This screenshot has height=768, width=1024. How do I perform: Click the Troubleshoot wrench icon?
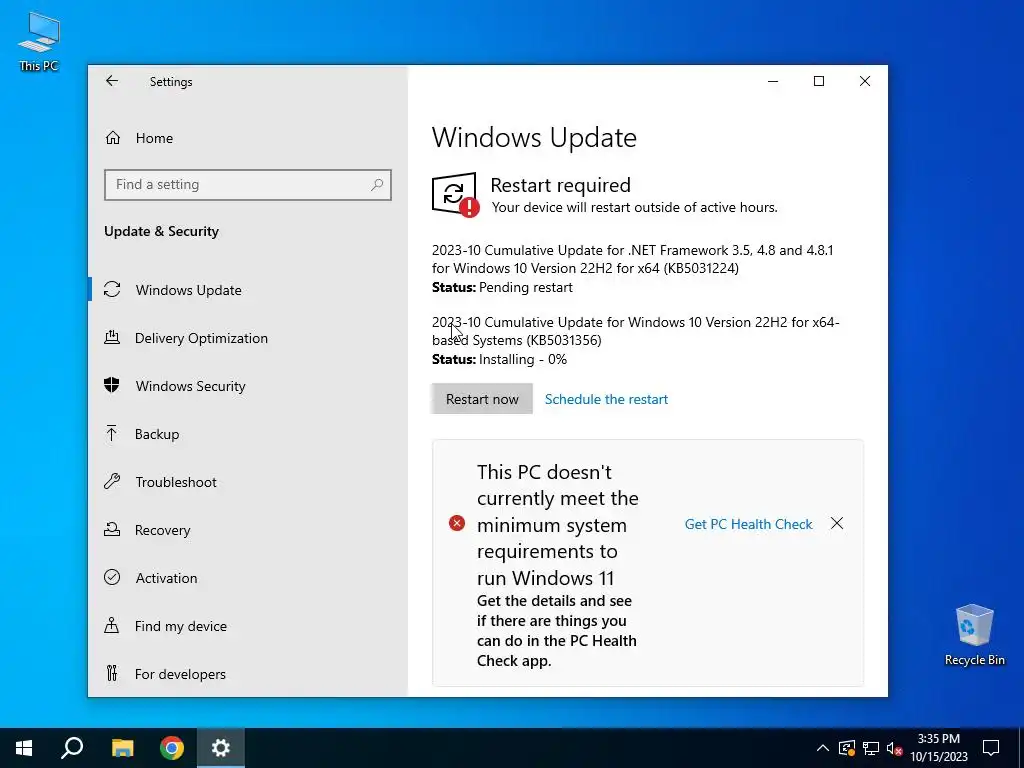[112, 482]
